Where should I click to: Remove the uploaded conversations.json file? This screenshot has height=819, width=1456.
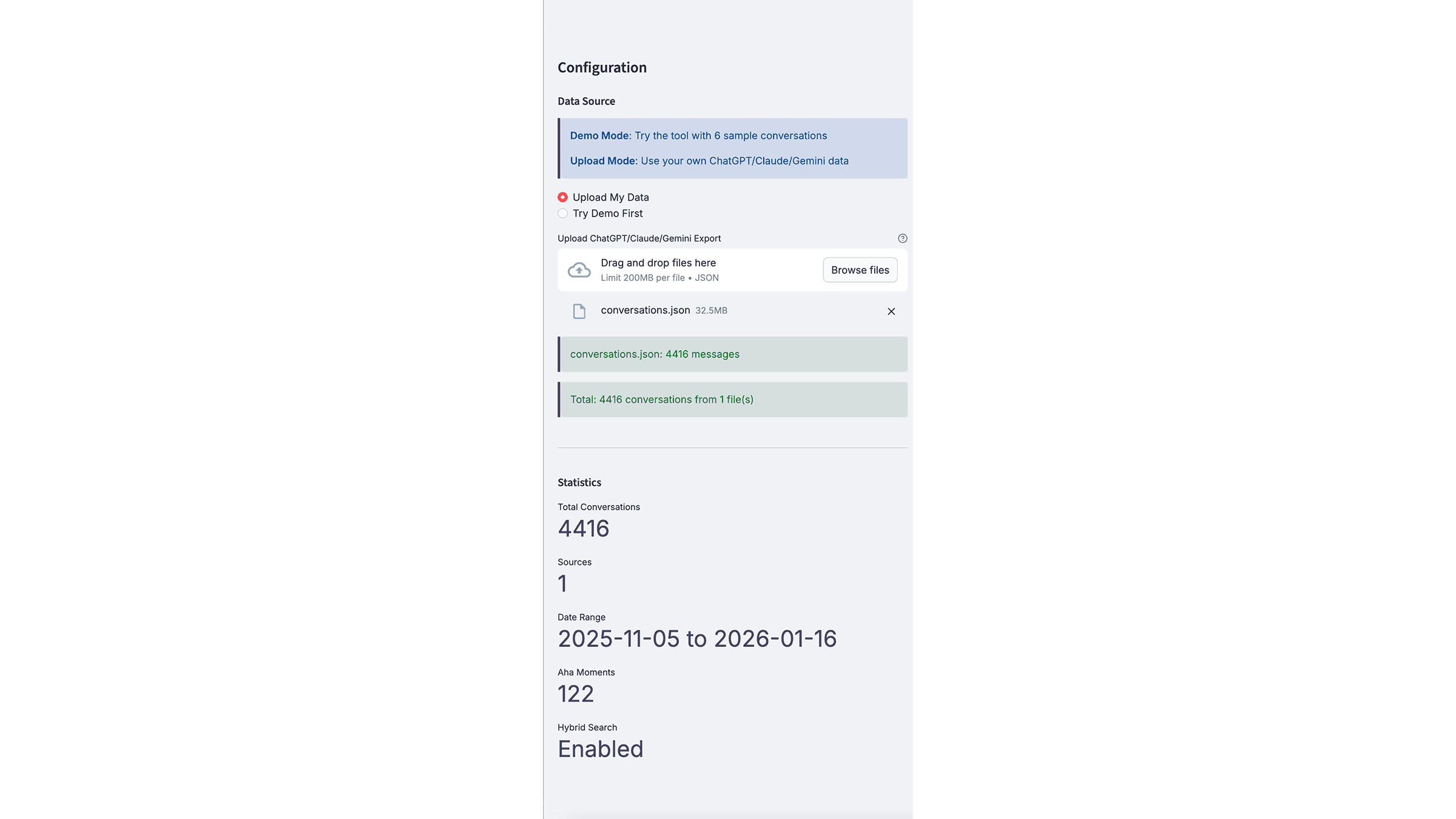891,311
